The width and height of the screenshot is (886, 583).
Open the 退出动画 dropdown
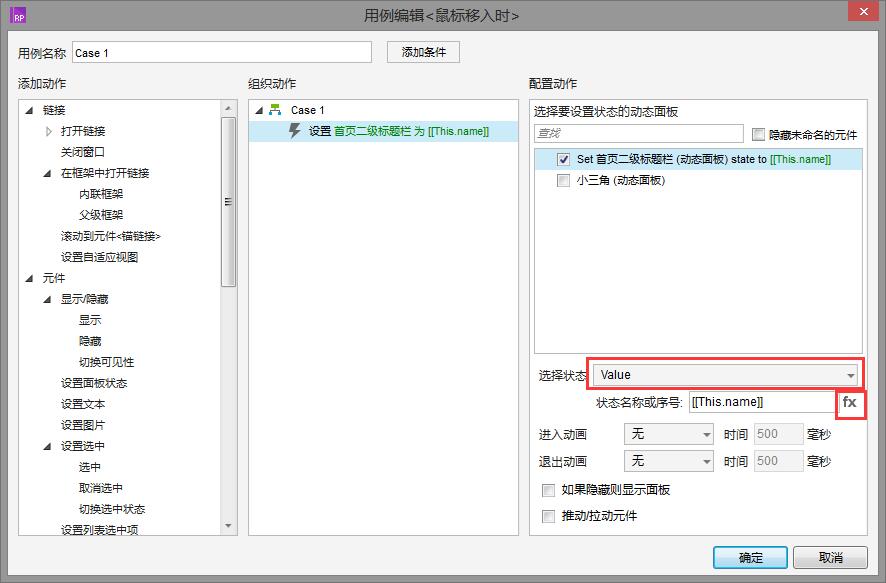click(669, 461)
